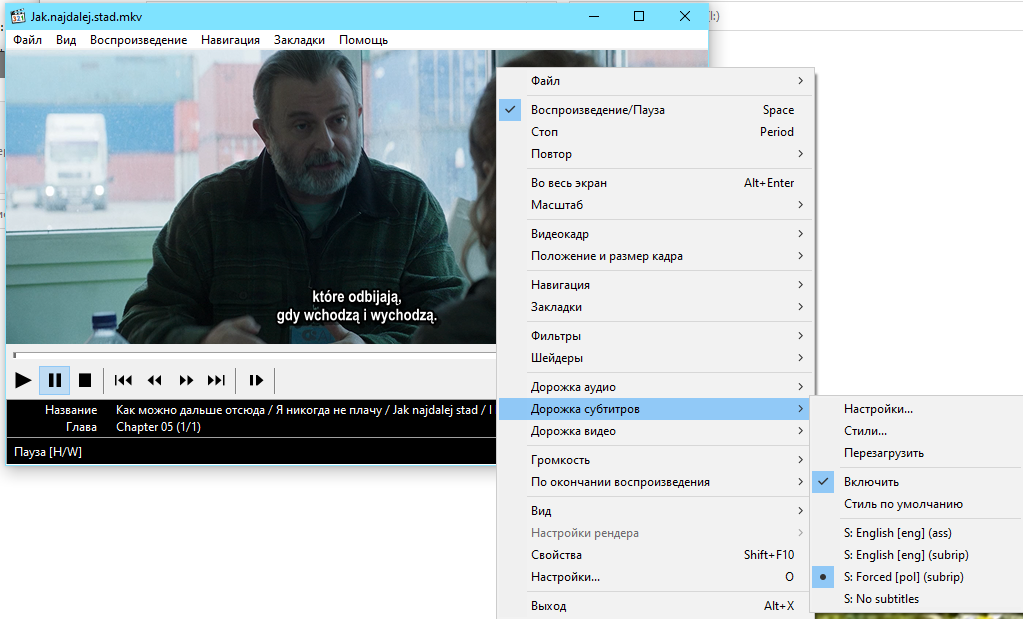
Task: Stop playback with the square Stop button
Action: [85, 380]
